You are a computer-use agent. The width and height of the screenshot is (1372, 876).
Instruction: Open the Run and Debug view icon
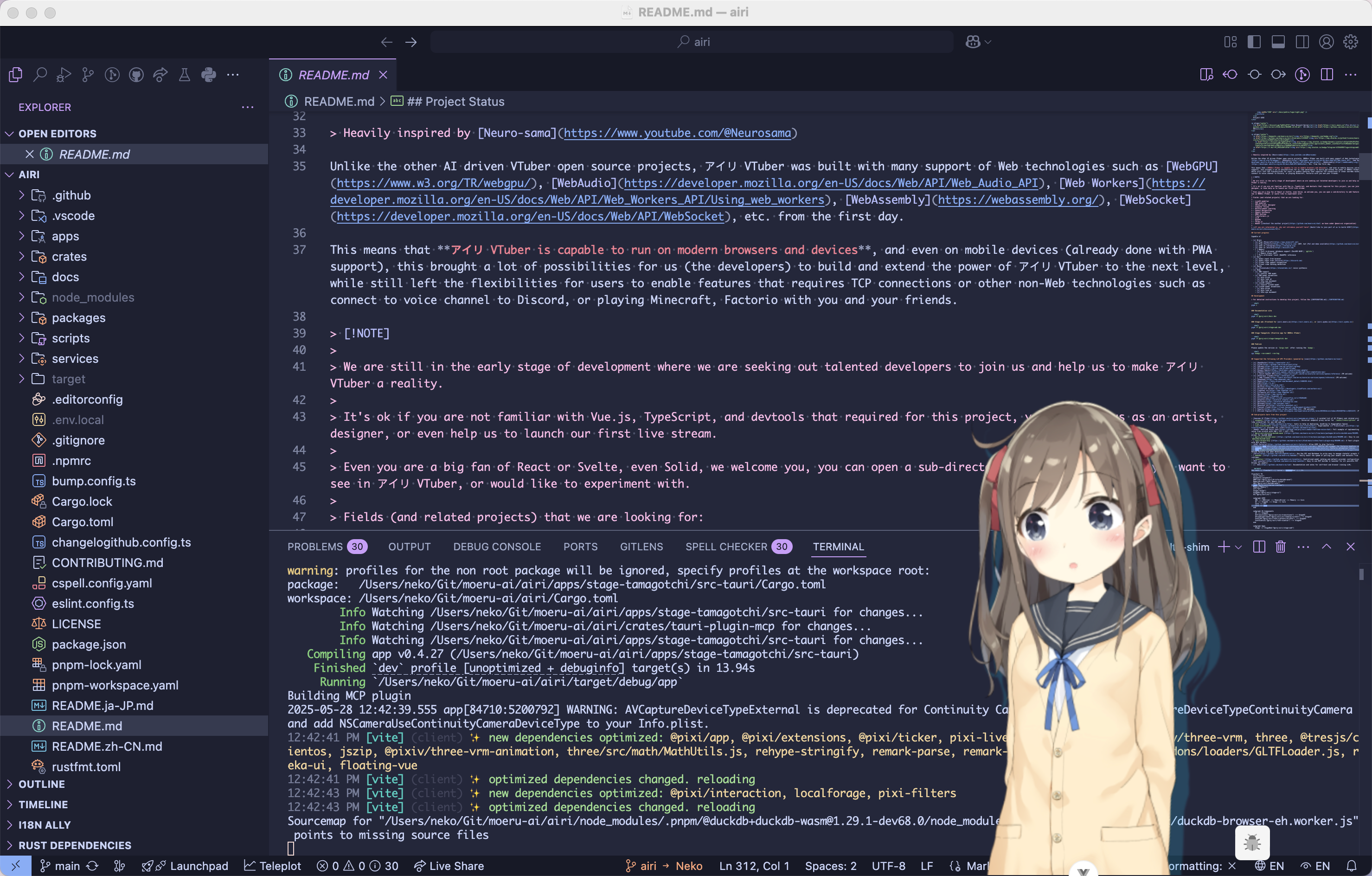[64, 75]
